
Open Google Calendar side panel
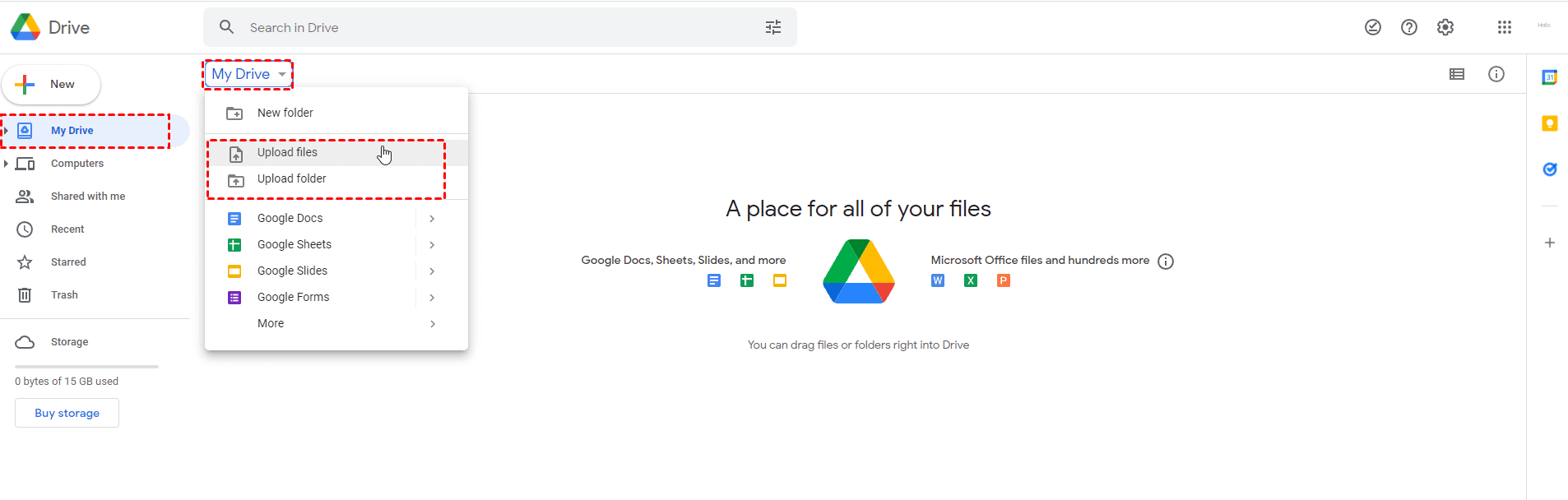(x=1550, y=77)
